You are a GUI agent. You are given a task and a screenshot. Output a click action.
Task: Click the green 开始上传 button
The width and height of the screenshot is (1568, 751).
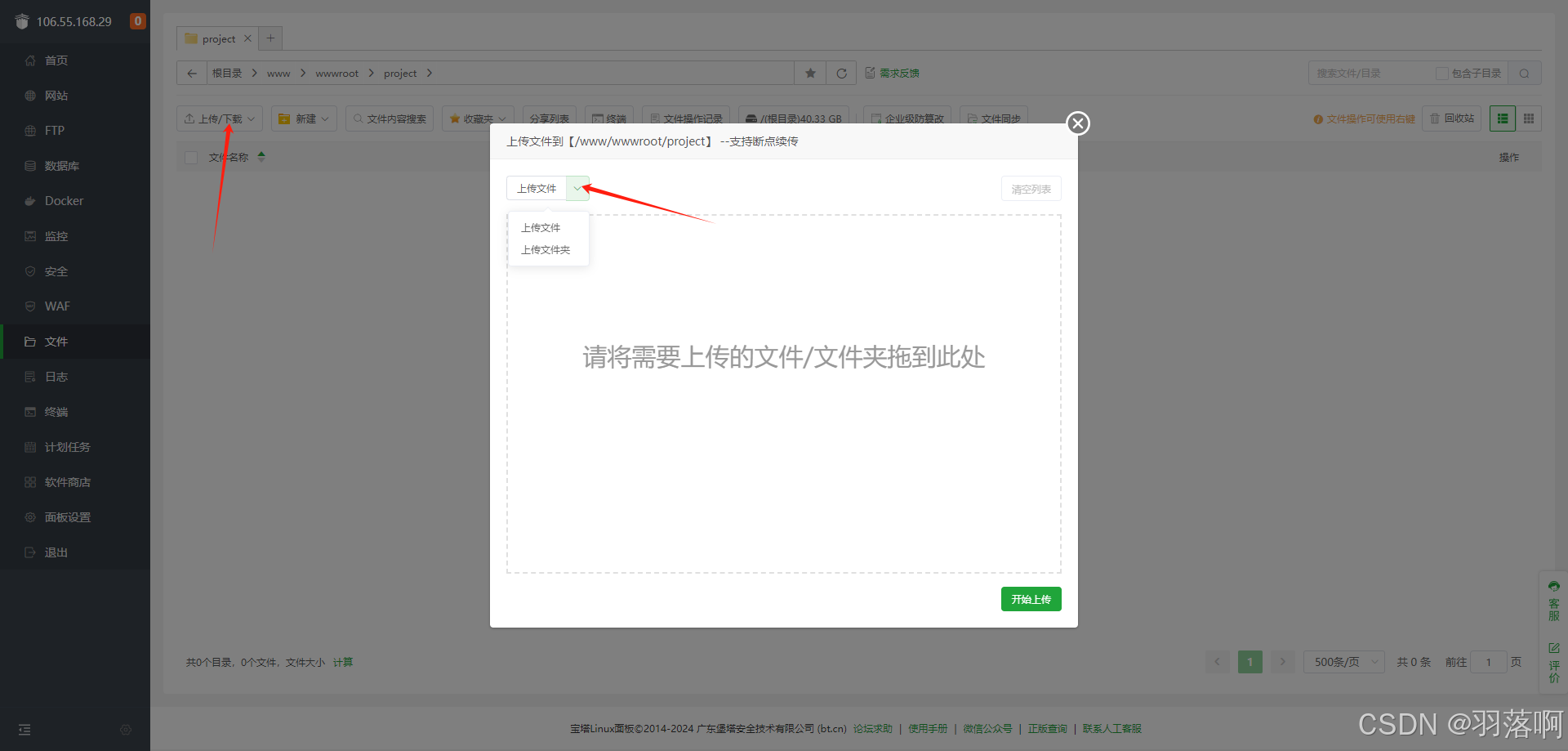click(x=1031, y=599)
